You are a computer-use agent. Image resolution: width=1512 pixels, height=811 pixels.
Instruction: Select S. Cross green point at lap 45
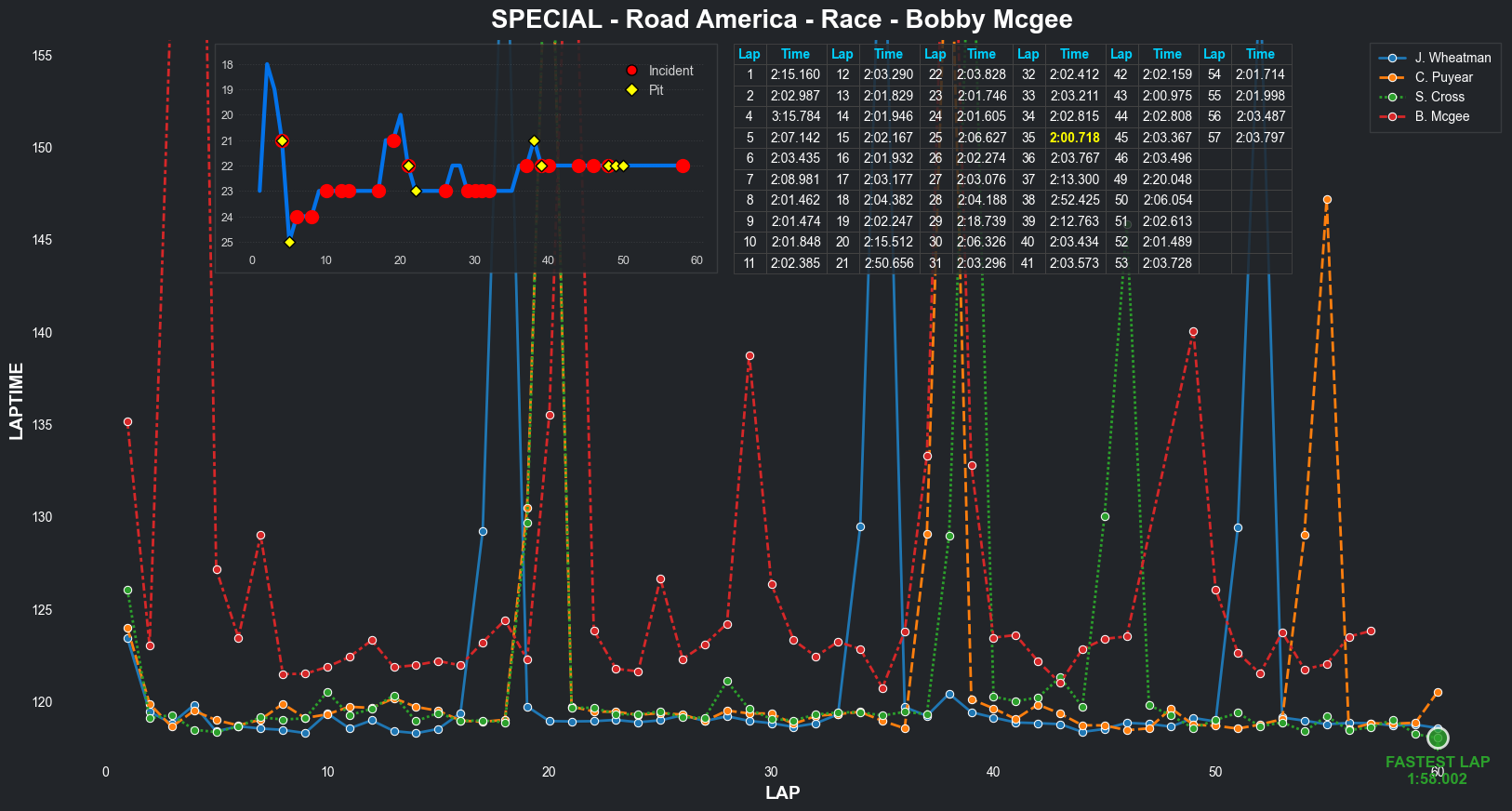click(x=1105, y=517)
